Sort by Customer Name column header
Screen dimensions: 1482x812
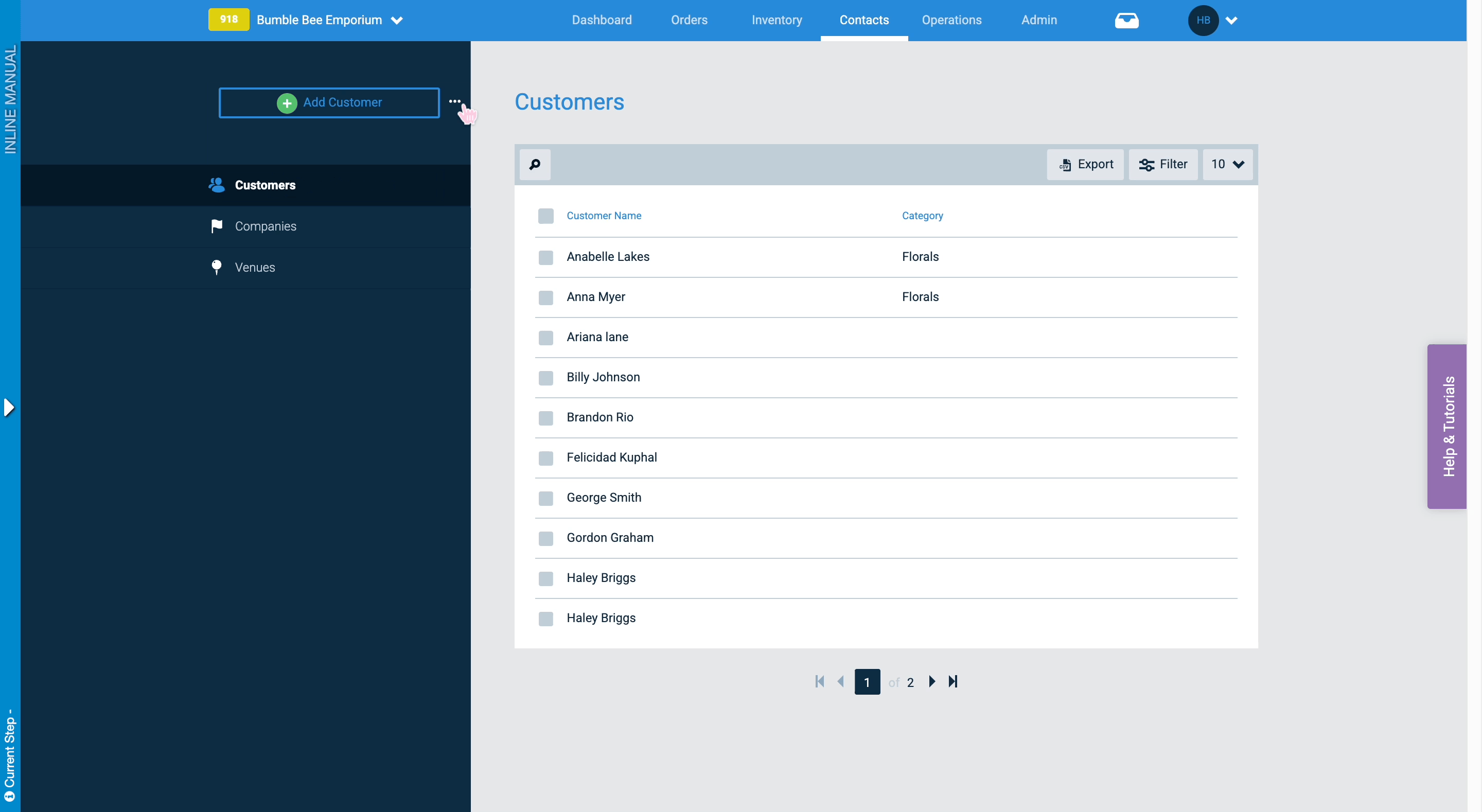(604, 216)
